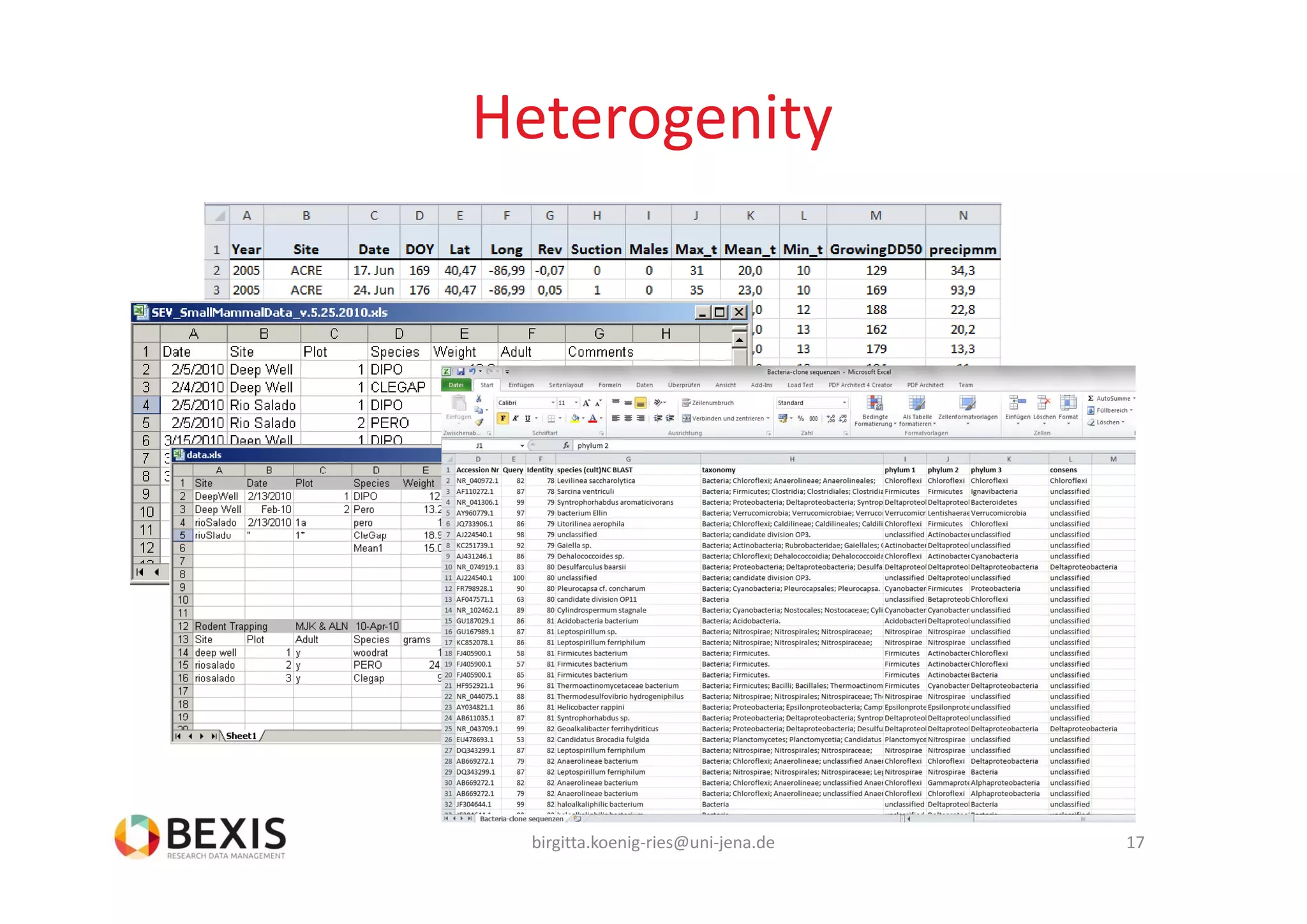Image resolution: width=1307 pixels, height=924 pixels.
Task: Select Sheet1 tab in data.xls
Action: click(241, 736)
